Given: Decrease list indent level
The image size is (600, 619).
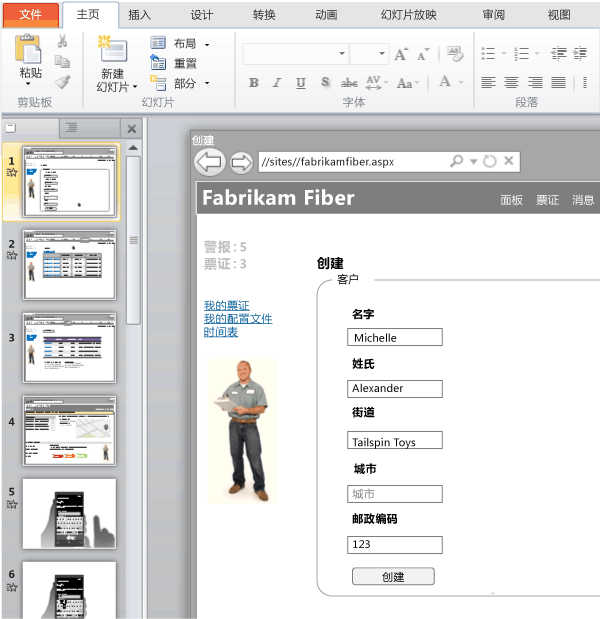Looking at the screenshot, I should [559, 53].
